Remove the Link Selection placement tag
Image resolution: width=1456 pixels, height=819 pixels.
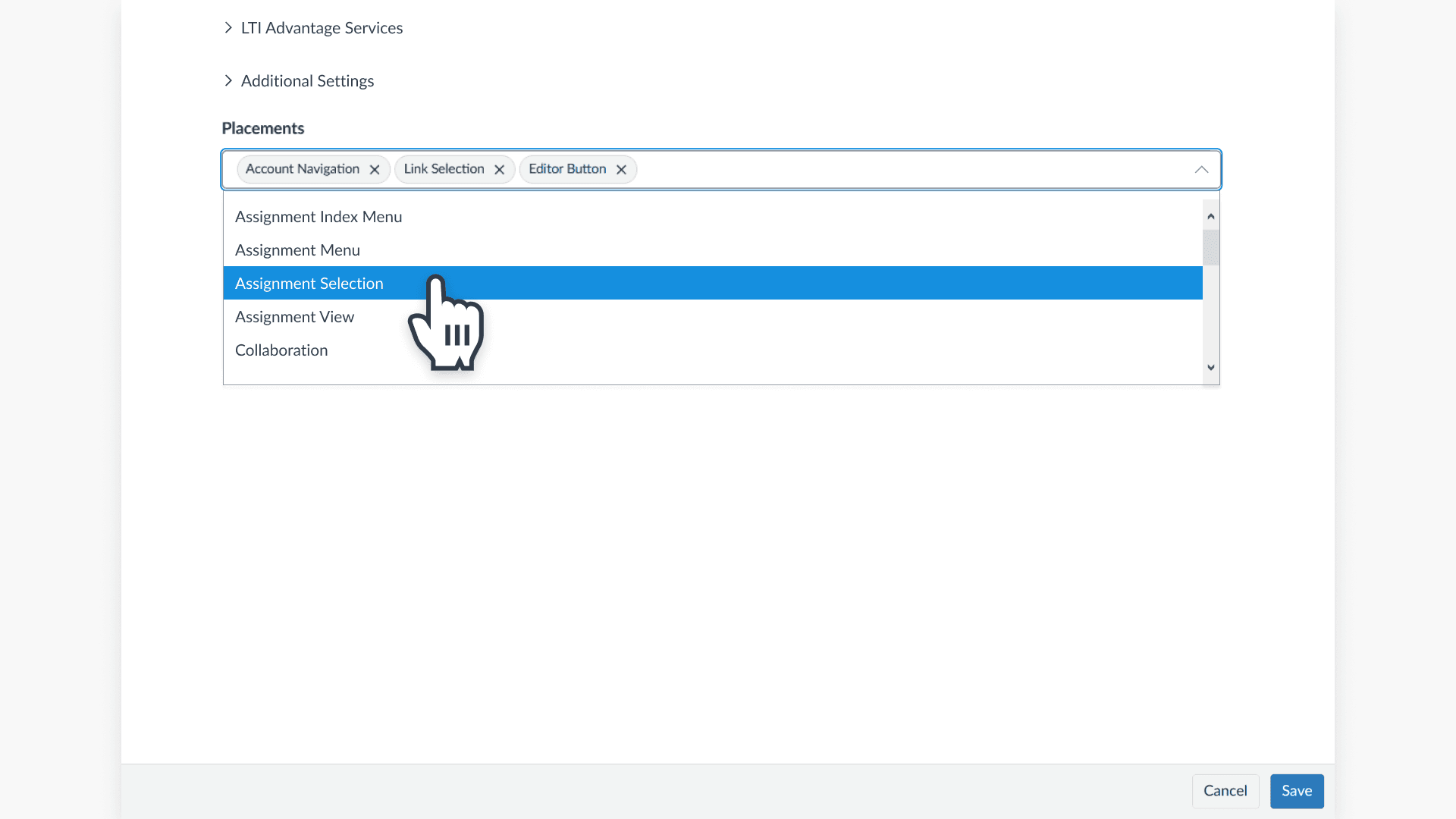(499, 169)
